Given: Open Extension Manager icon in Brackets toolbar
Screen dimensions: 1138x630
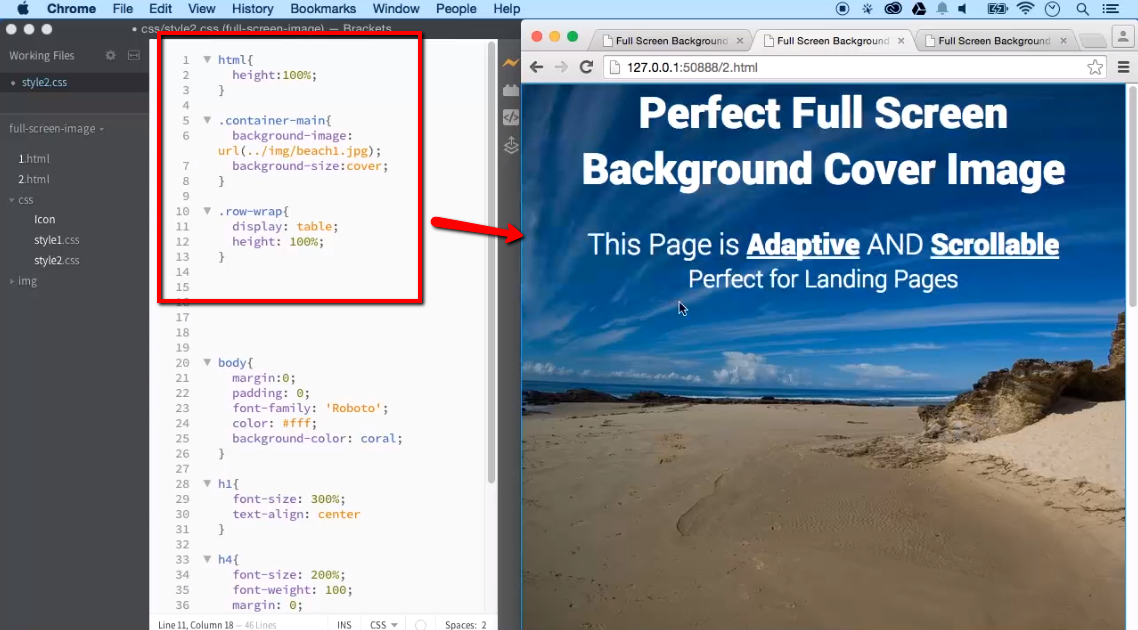Looking at the screenshot, I should click(511, 90).
